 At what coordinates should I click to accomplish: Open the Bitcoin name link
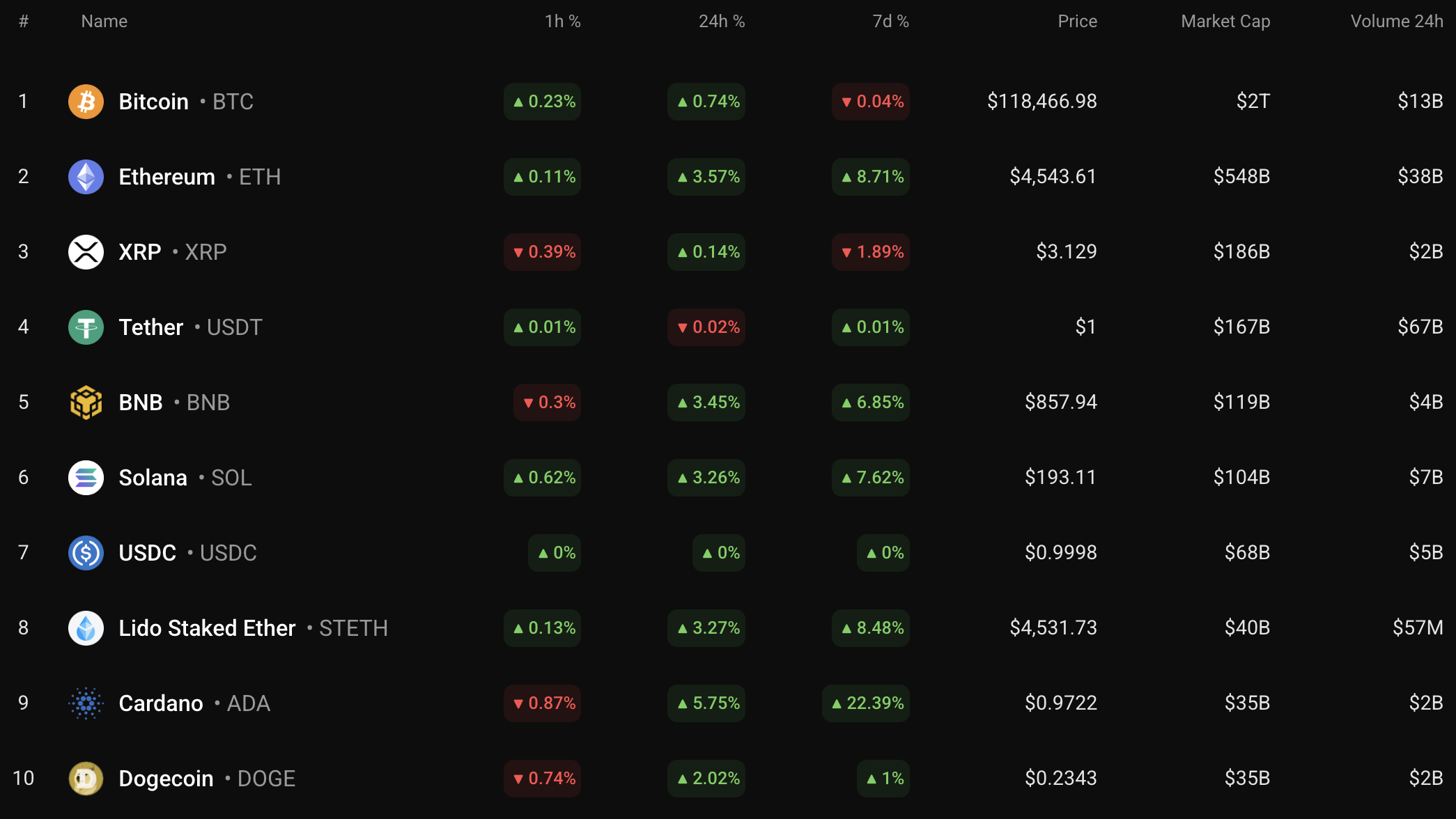pyautogui.click(x=153, y=102)
